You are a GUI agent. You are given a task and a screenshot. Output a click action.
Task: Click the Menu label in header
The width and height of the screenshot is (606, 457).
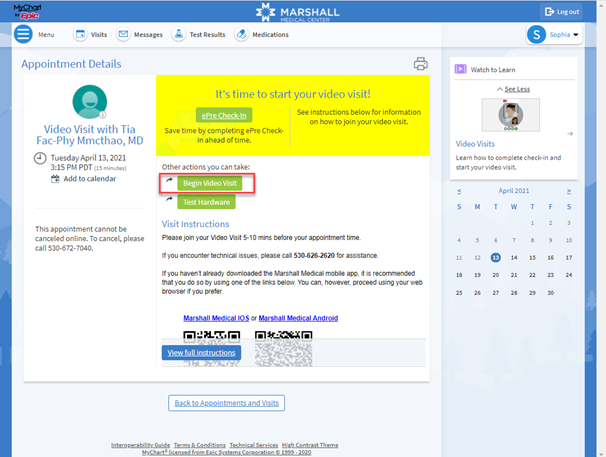pos(46,34)
